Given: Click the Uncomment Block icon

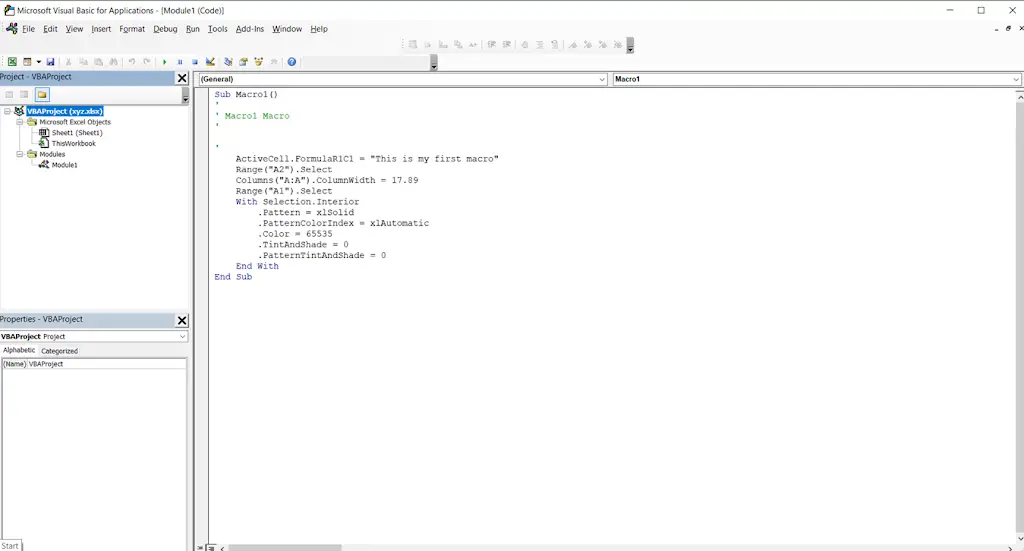Looking at the screenshot, I should [x=554, y=44].
